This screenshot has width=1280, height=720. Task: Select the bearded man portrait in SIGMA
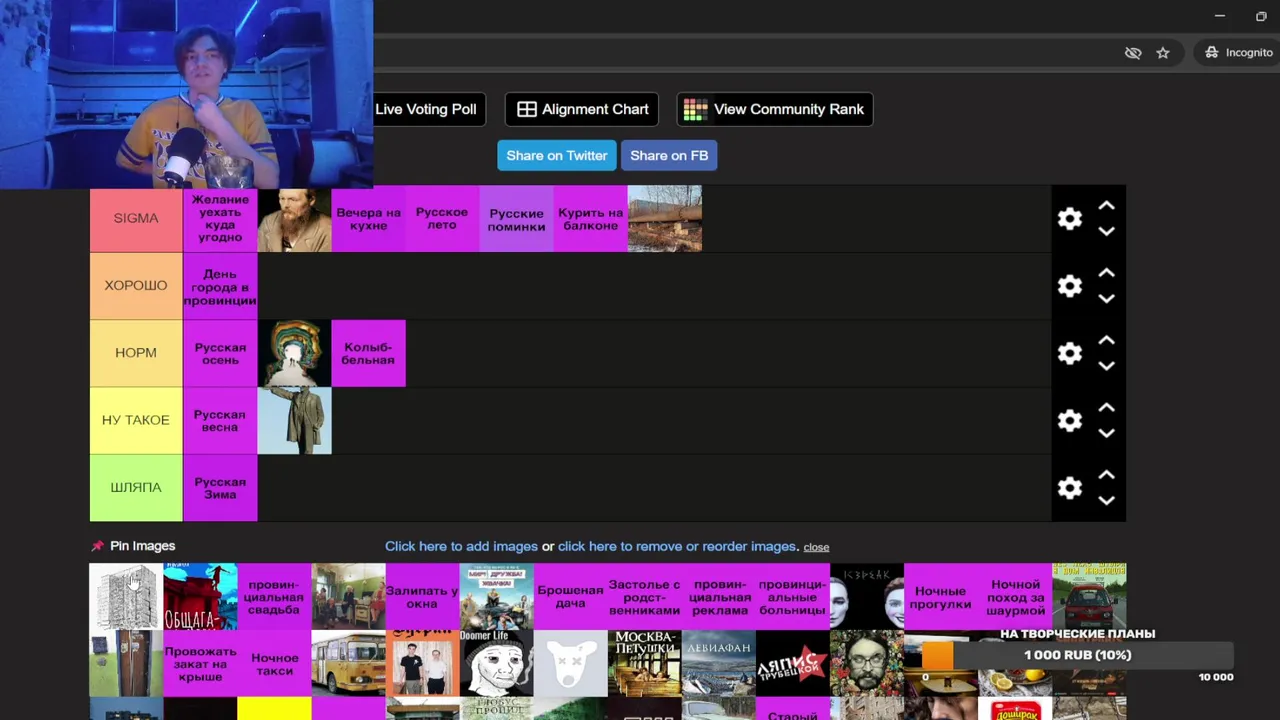294,218
